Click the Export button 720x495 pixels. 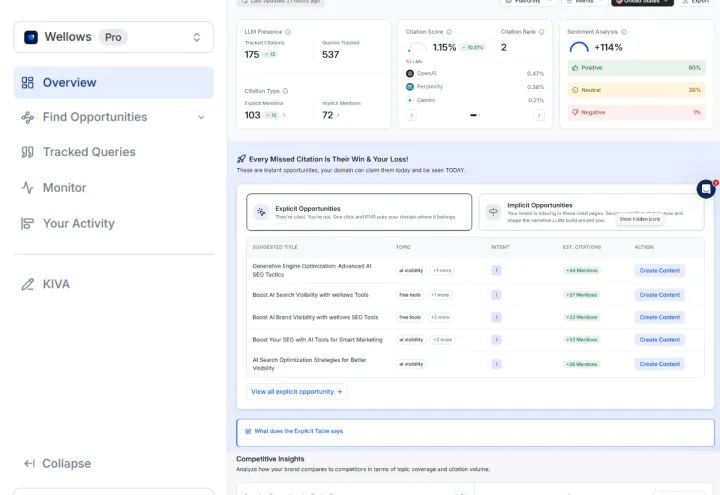696,2
